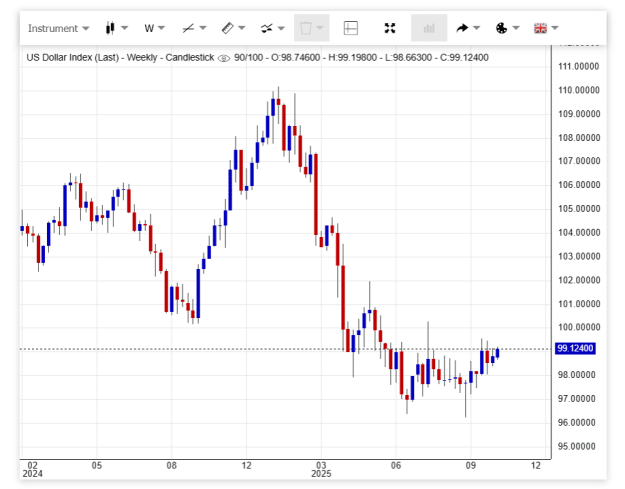This screenshot has height=489, width=625.
Task: Click the 101.00000 price axis label
Action: 579,304
